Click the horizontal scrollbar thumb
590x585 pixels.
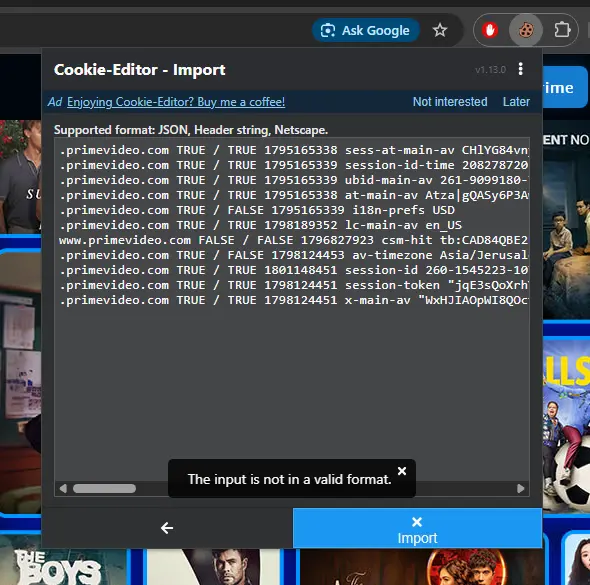click(104, 488)
